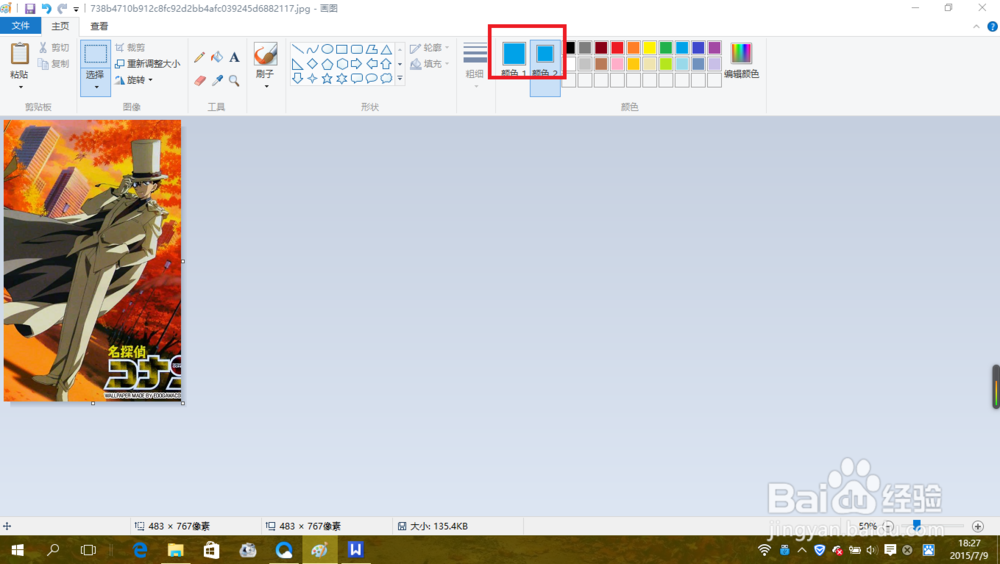The width and height of the screenshot is (1000, 564).
Task: Click the Cut (剪切) button
Action: pos(54,48)
